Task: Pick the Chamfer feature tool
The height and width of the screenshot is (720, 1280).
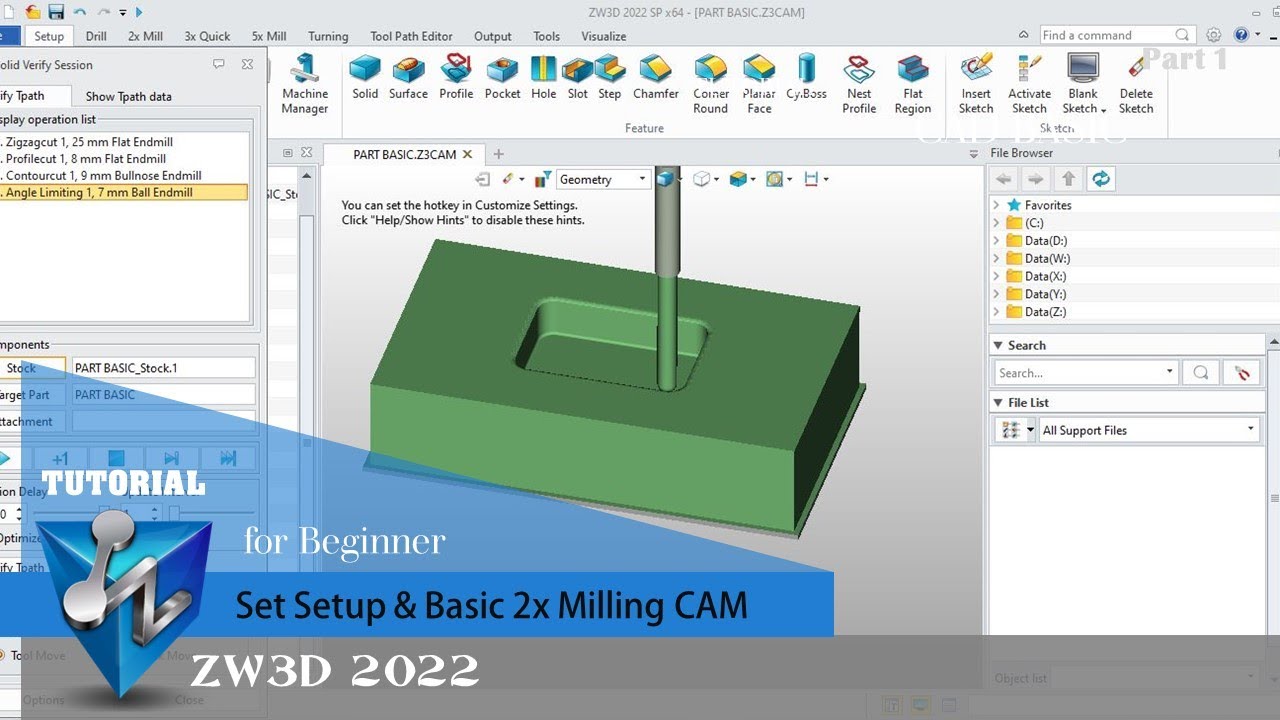Action: pyautogui.click(x=656, y=77)
